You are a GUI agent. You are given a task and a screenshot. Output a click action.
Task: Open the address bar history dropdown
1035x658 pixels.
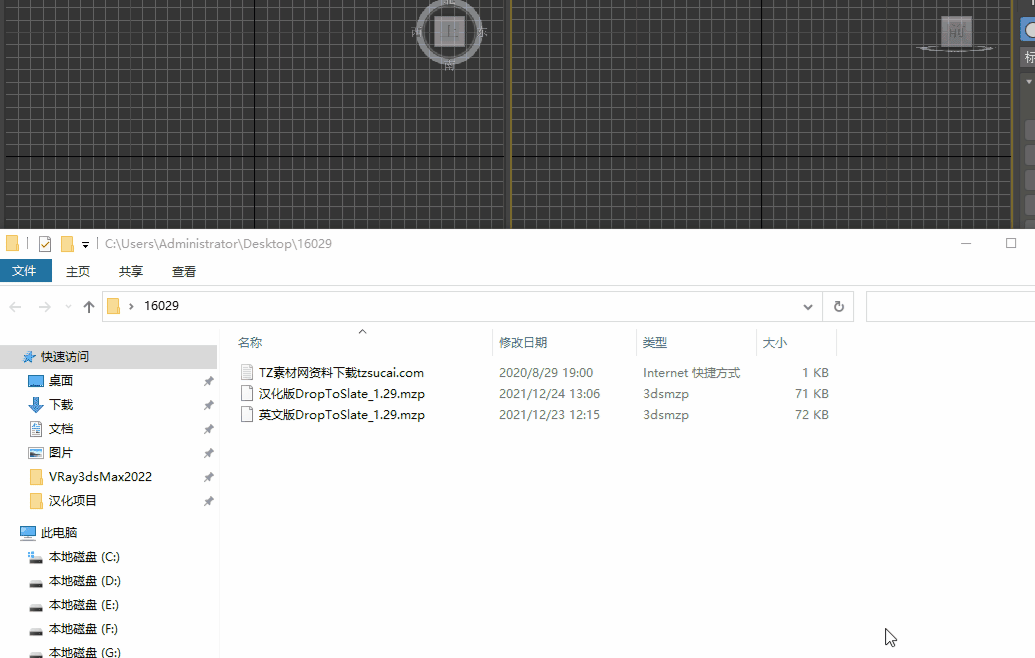(x=808, y=307)
